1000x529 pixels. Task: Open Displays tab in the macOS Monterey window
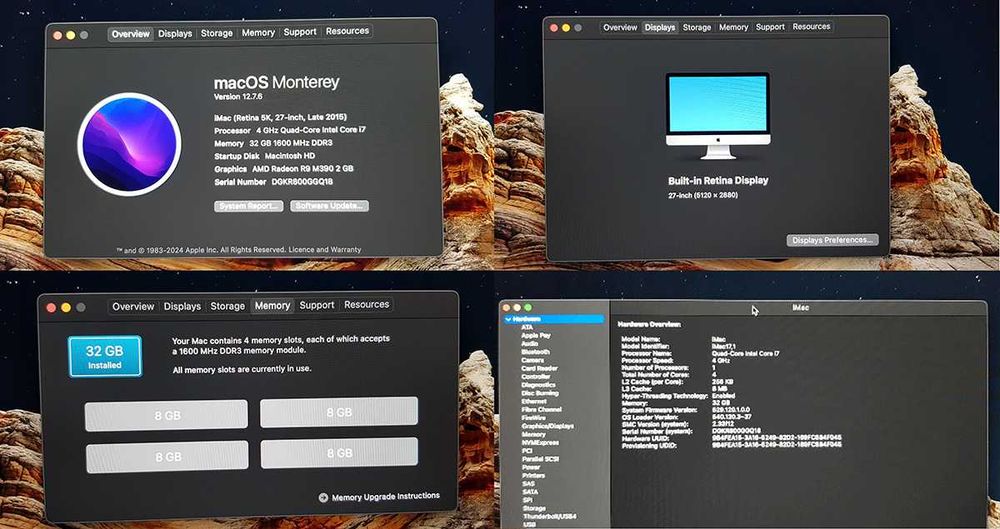click(x=175, y=33)
